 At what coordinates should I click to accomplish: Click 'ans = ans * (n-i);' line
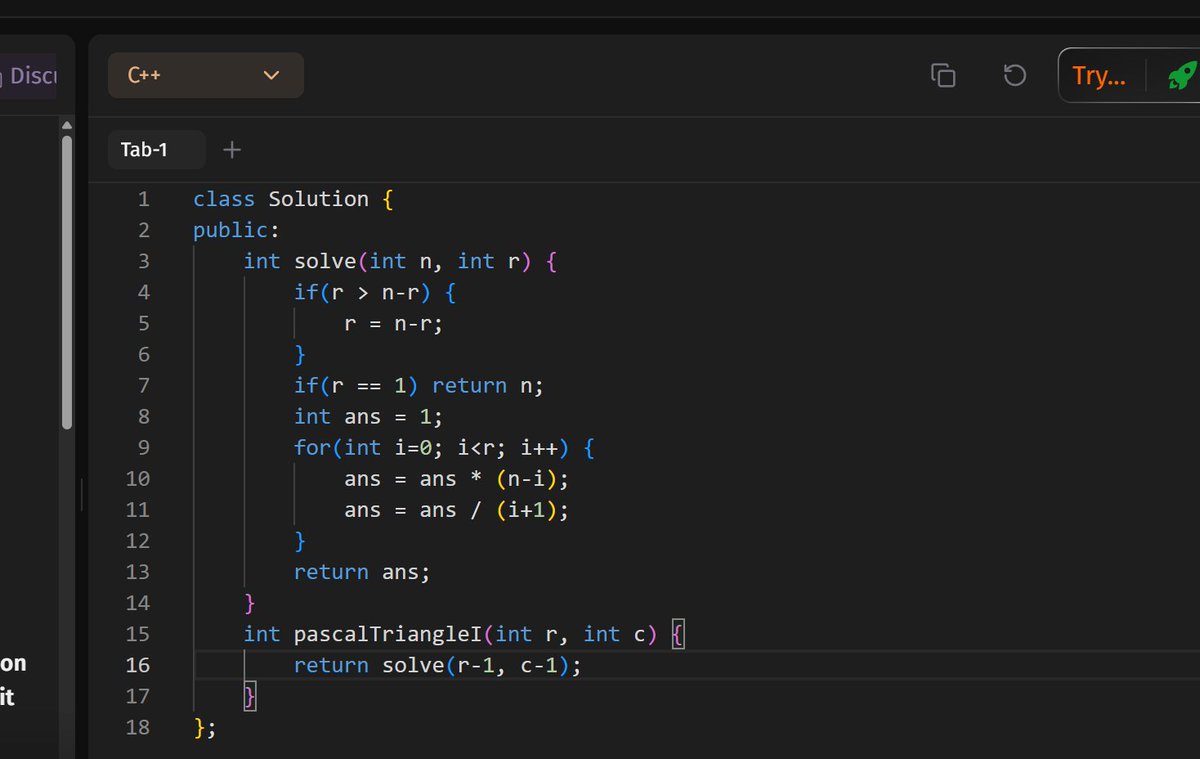click(x=456, y=478)
